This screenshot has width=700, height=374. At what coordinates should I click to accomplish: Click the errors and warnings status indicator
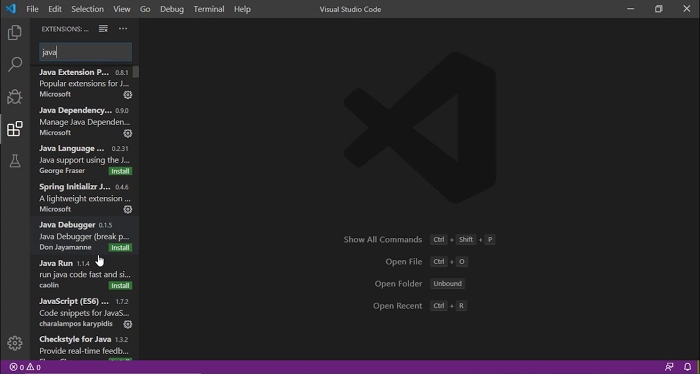pos(25,367)
